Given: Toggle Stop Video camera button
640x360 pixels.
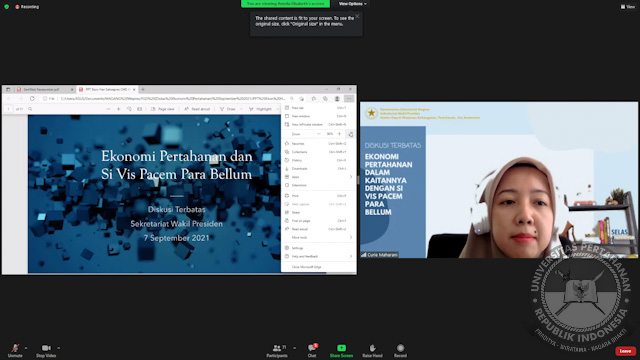Looking at the screenshot, I should [x=46, y=350].
